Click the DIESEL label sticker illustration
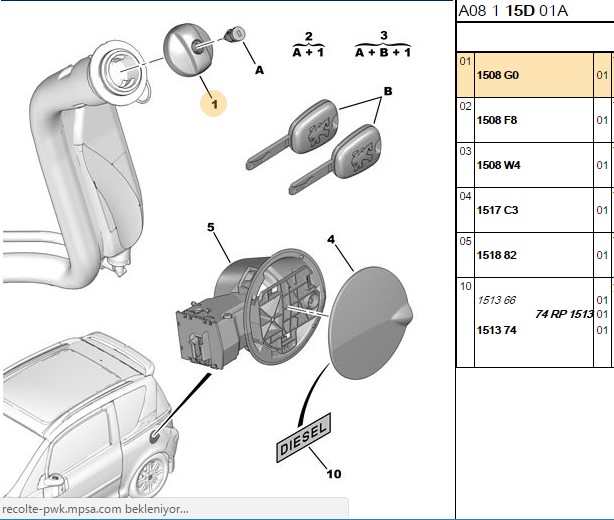Image resolution: width=614 pixels, height=520 pixels. pos(304,437)
